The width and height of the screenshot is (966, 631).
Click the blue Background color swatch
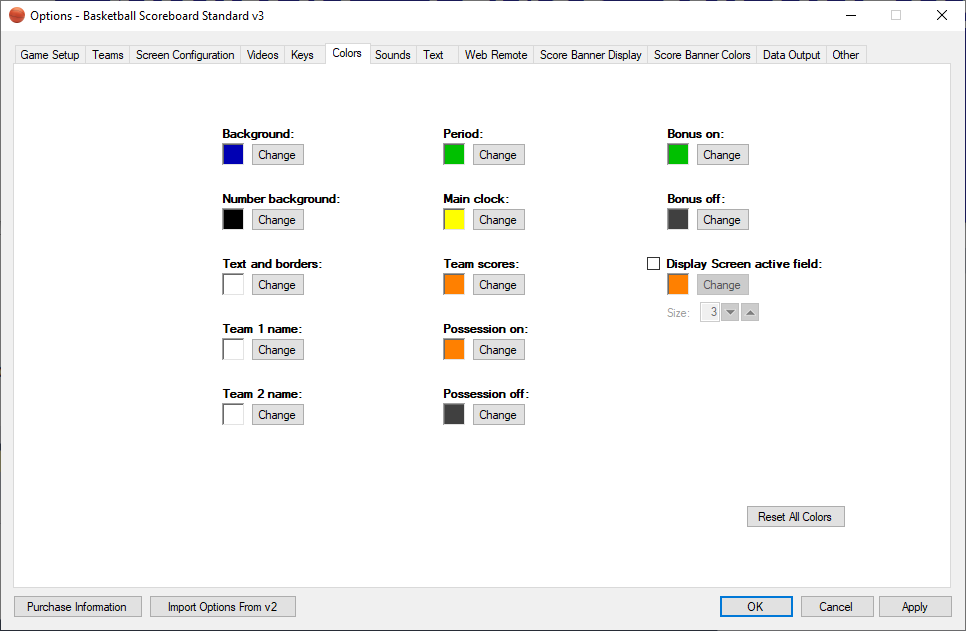[x=233, y=155]
